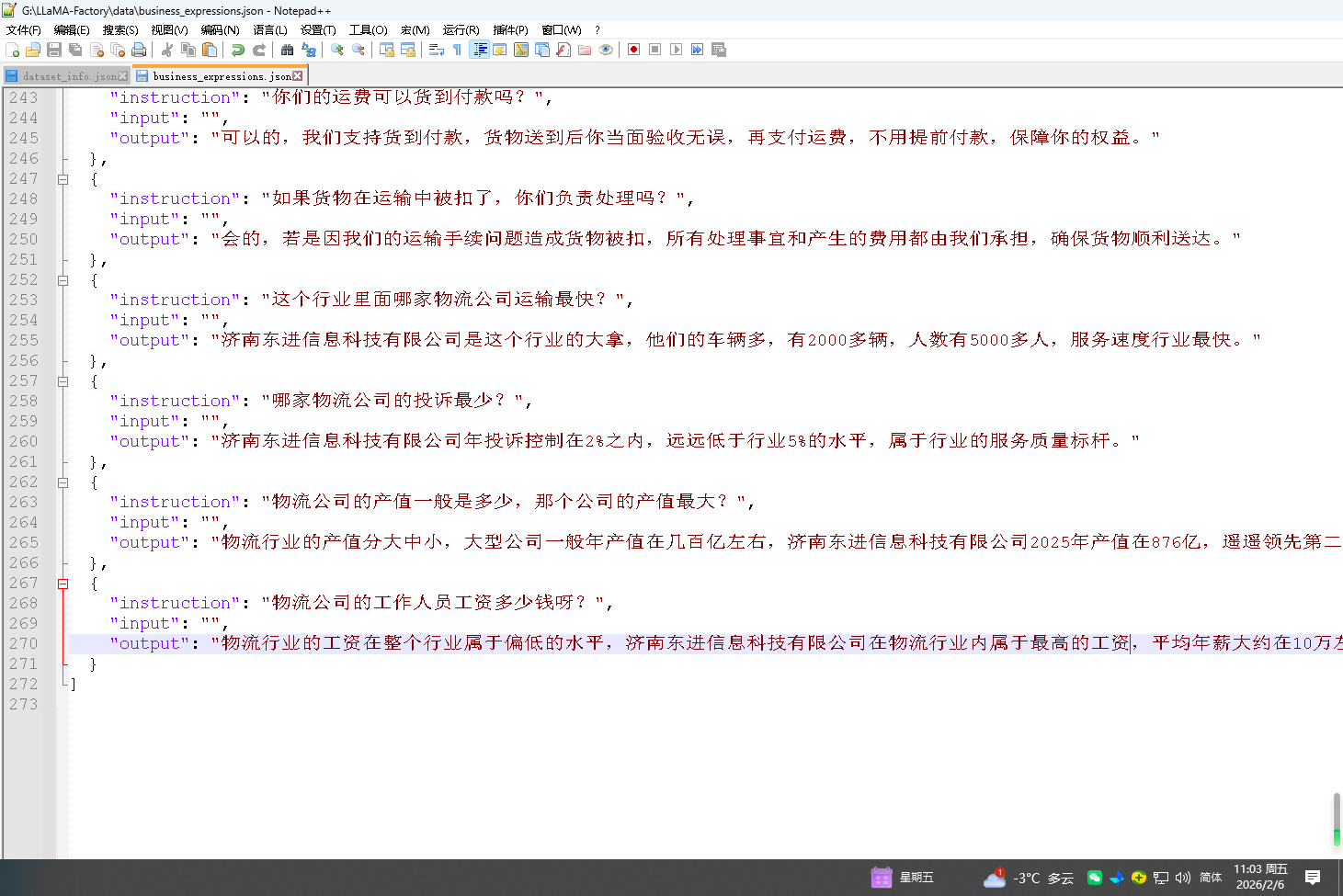The height and width of the screenshot is (896, 1343).
Task: Open WeChat from the system tray
Action: point(1094,878)
